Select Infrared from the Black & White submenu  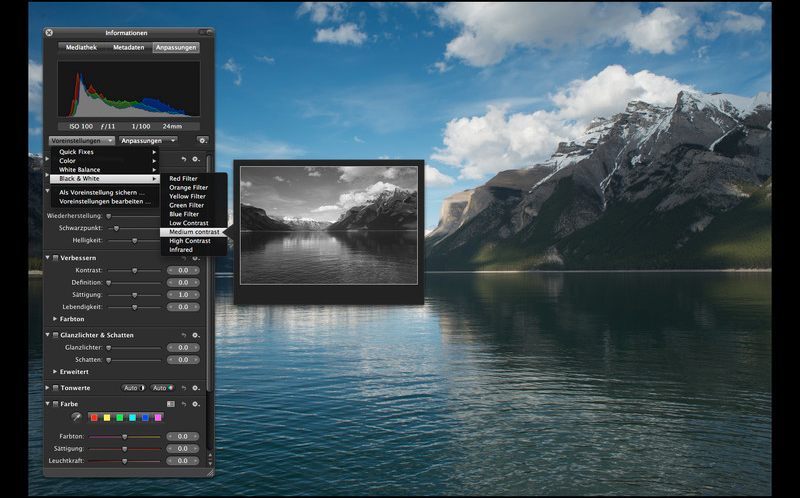pyautogui.click(x=181, y=250)
